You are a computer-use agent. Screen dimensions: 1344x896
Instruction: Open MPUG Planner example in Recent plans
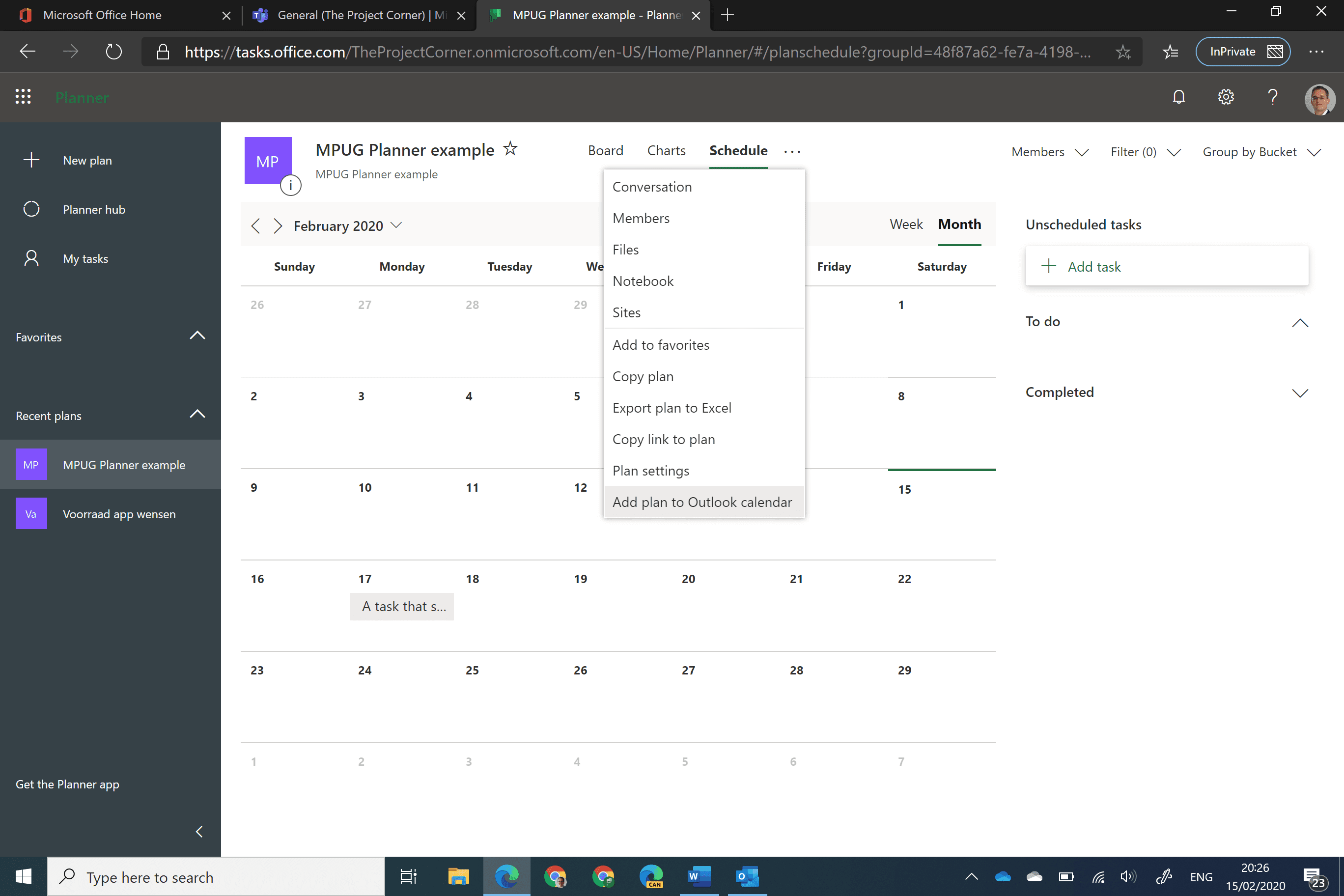111,465
